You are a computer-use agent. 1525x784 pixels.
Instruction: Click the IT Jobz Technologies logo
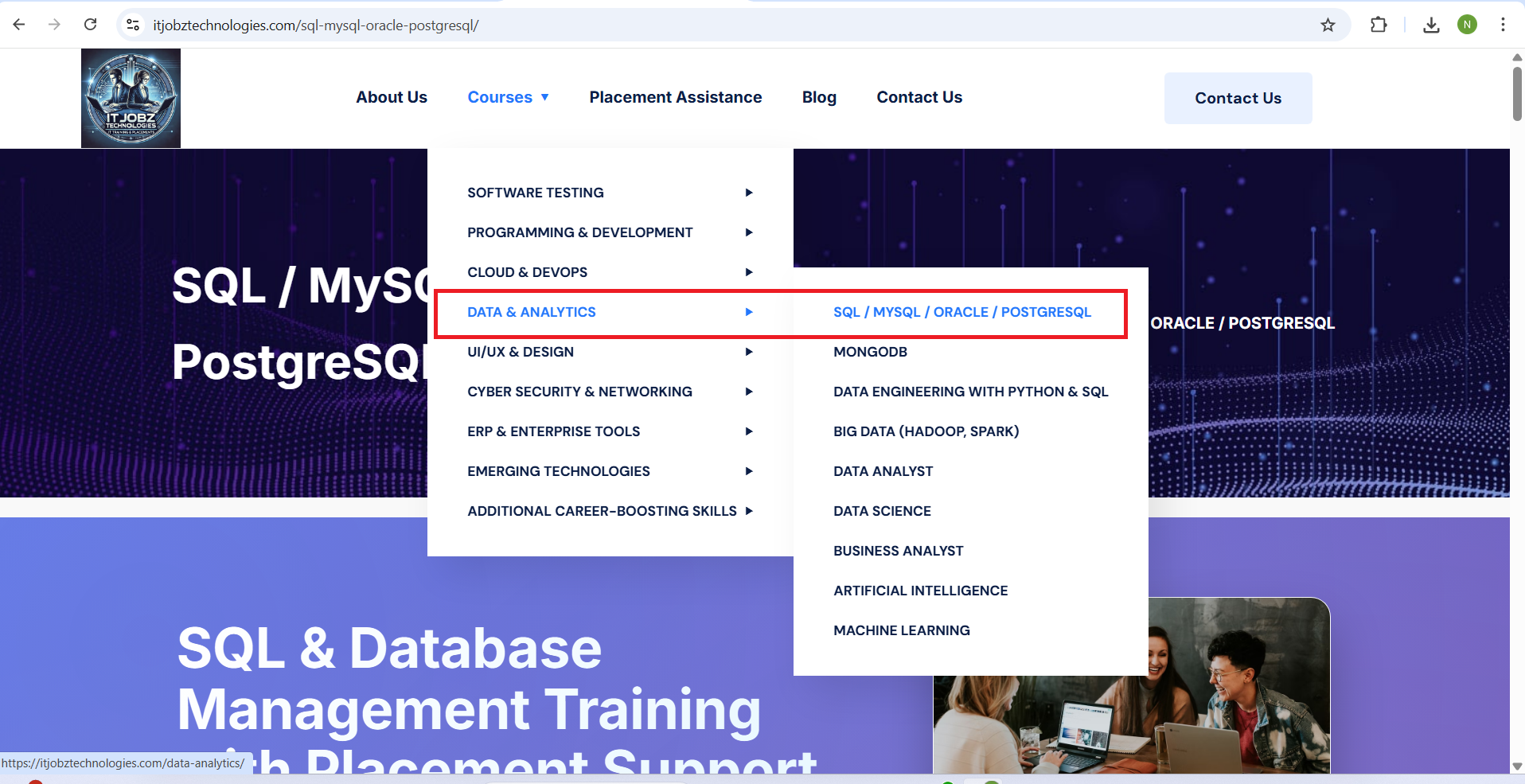point(131,98)
